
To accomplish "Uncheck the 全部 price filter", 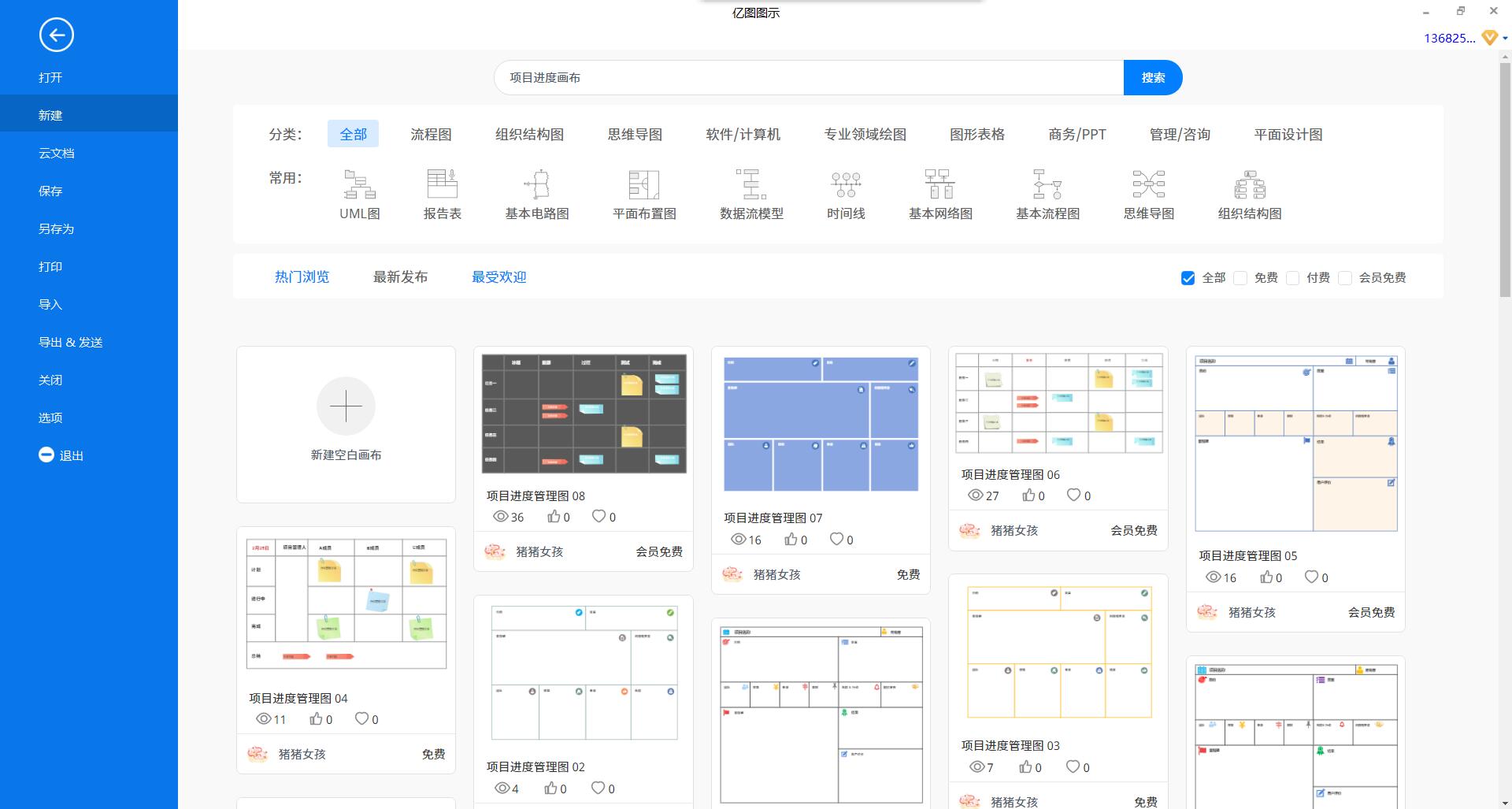I will [1188, 278].
